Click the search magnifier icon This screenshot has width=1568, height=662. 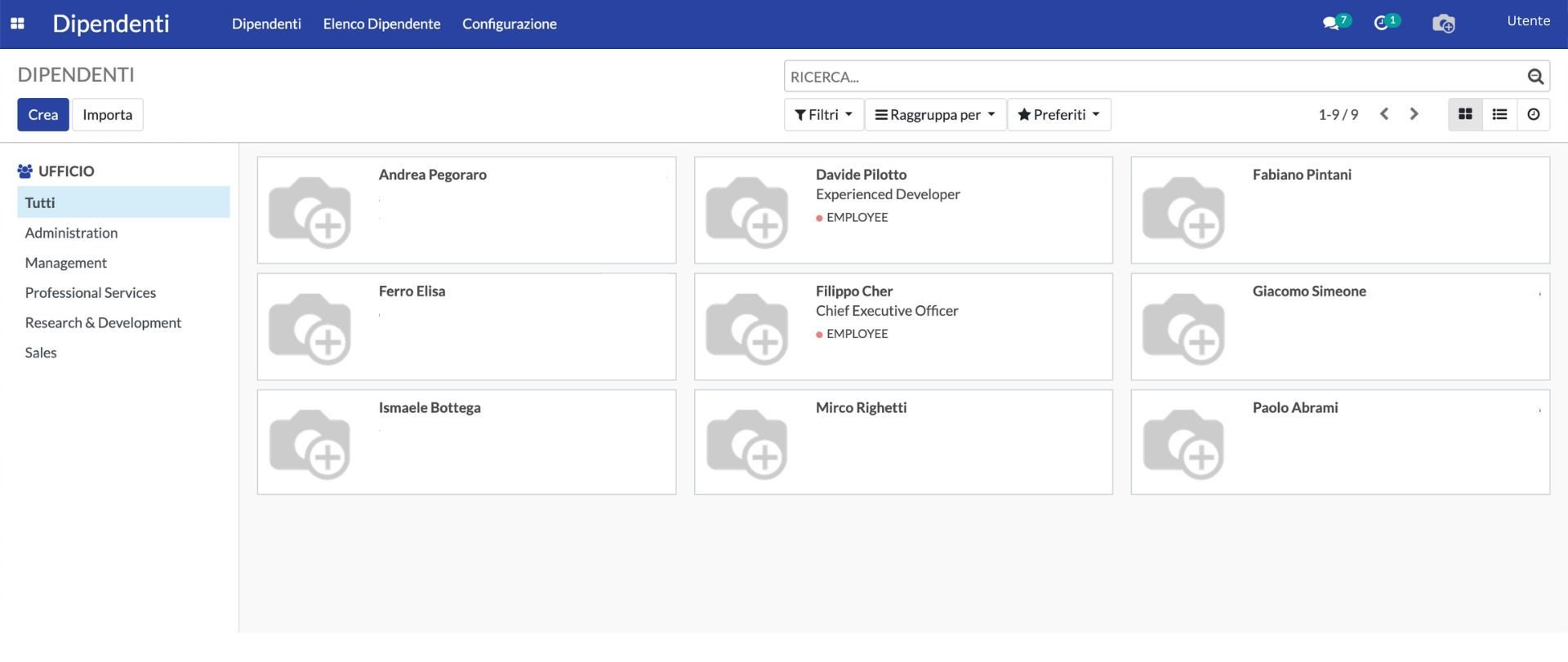1535,76
